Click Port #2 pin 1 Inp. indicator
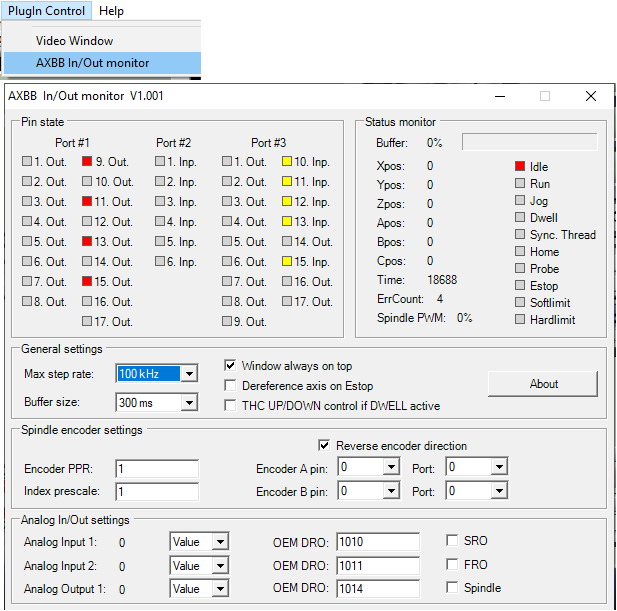 (160, 162)
